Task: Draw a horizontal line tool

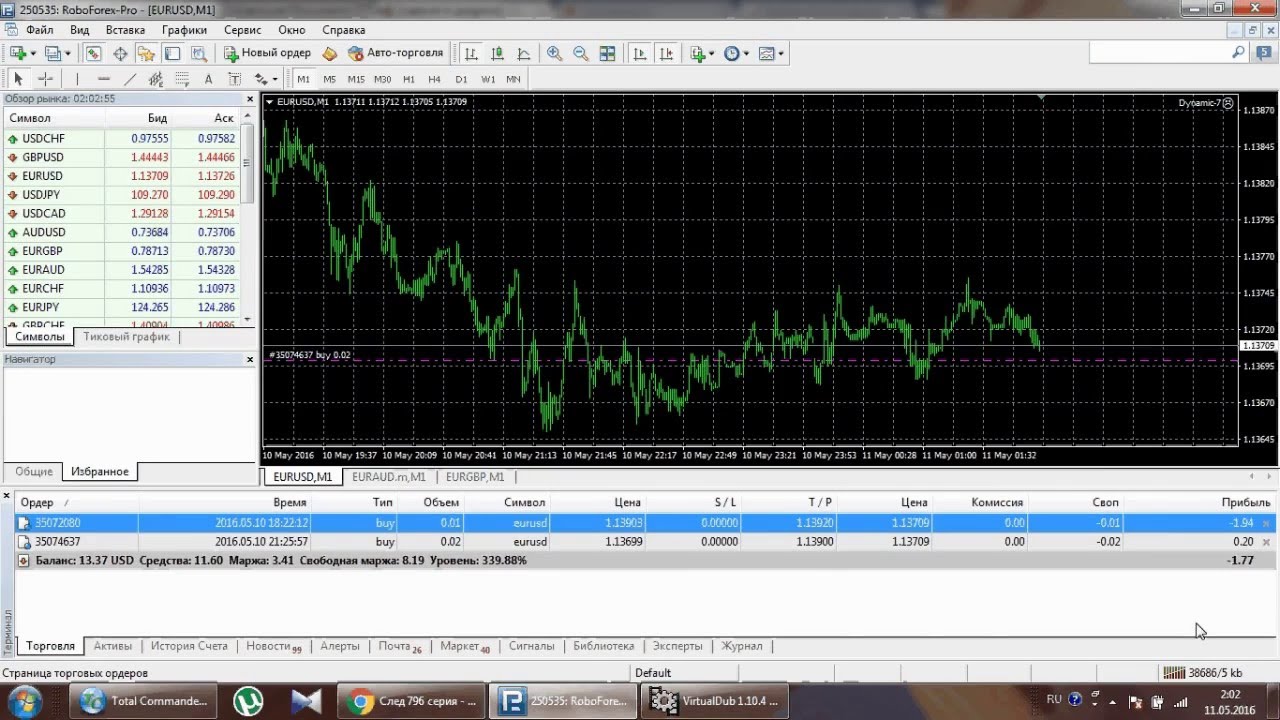Action: [104, 79]
